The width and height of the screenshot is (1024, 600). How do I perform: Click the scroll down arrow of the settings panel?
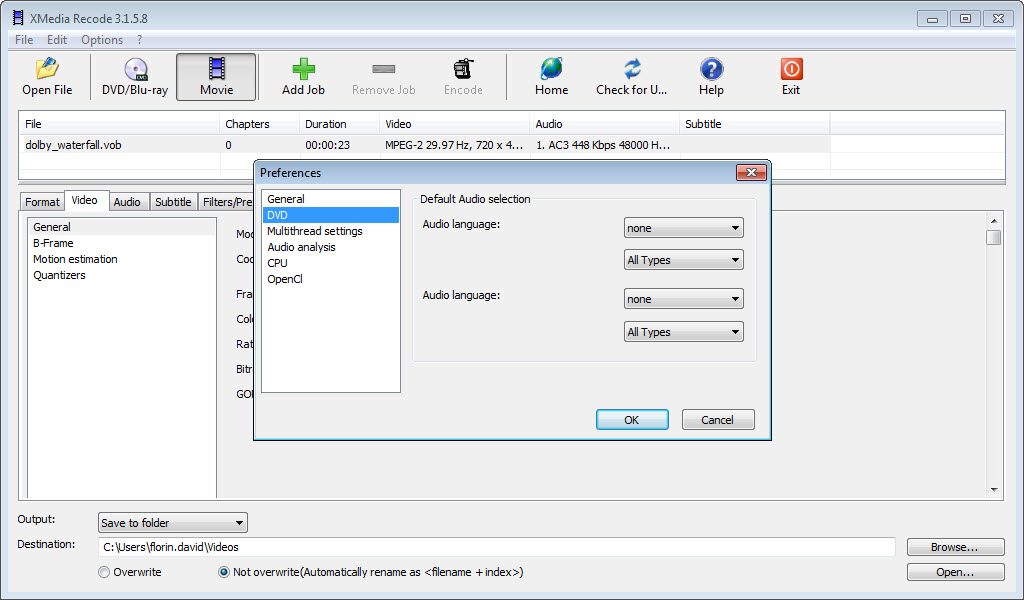coord(994,490)
